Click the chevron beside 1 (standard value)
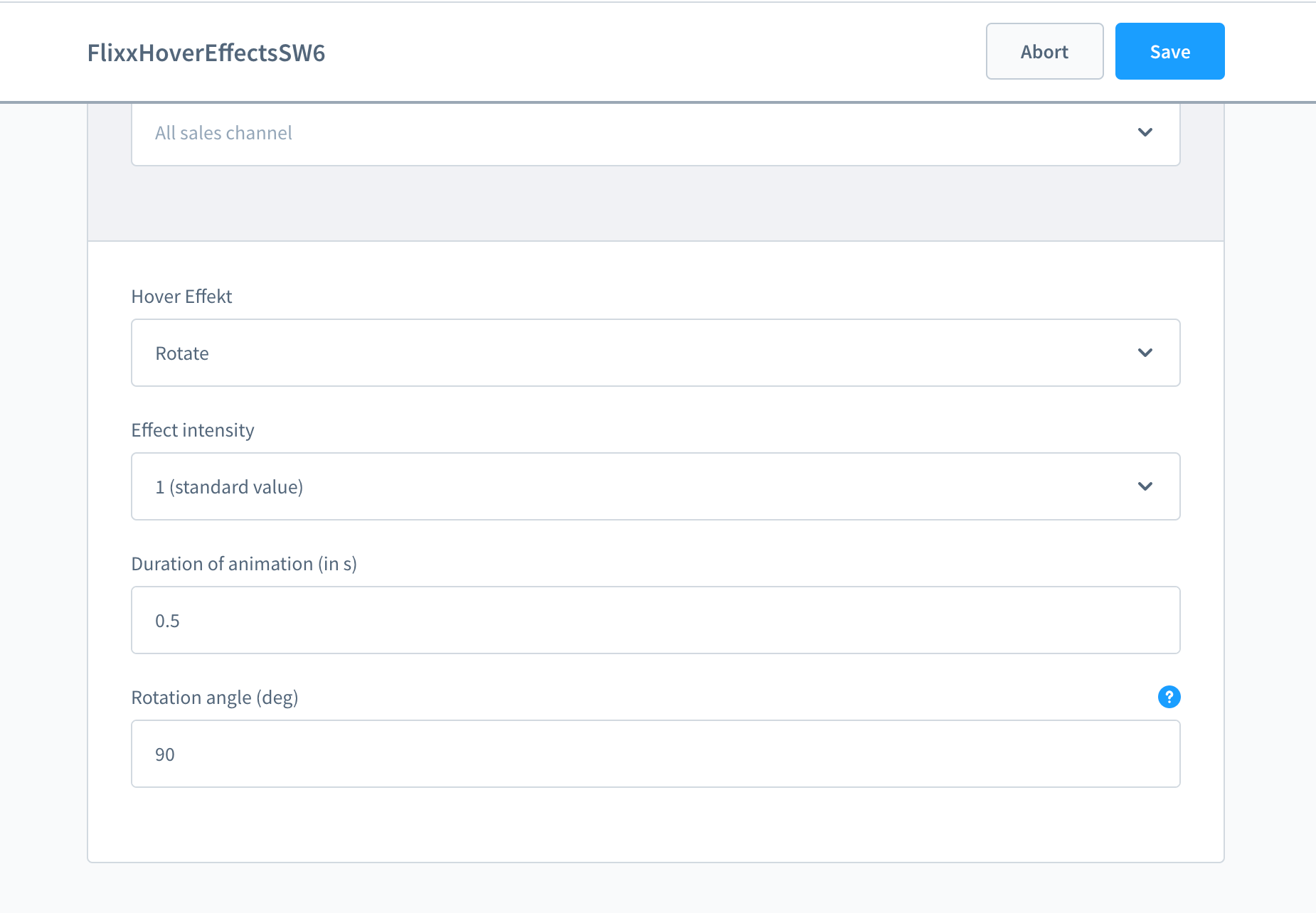The image size is (1316, 913). coord(1145,486)
